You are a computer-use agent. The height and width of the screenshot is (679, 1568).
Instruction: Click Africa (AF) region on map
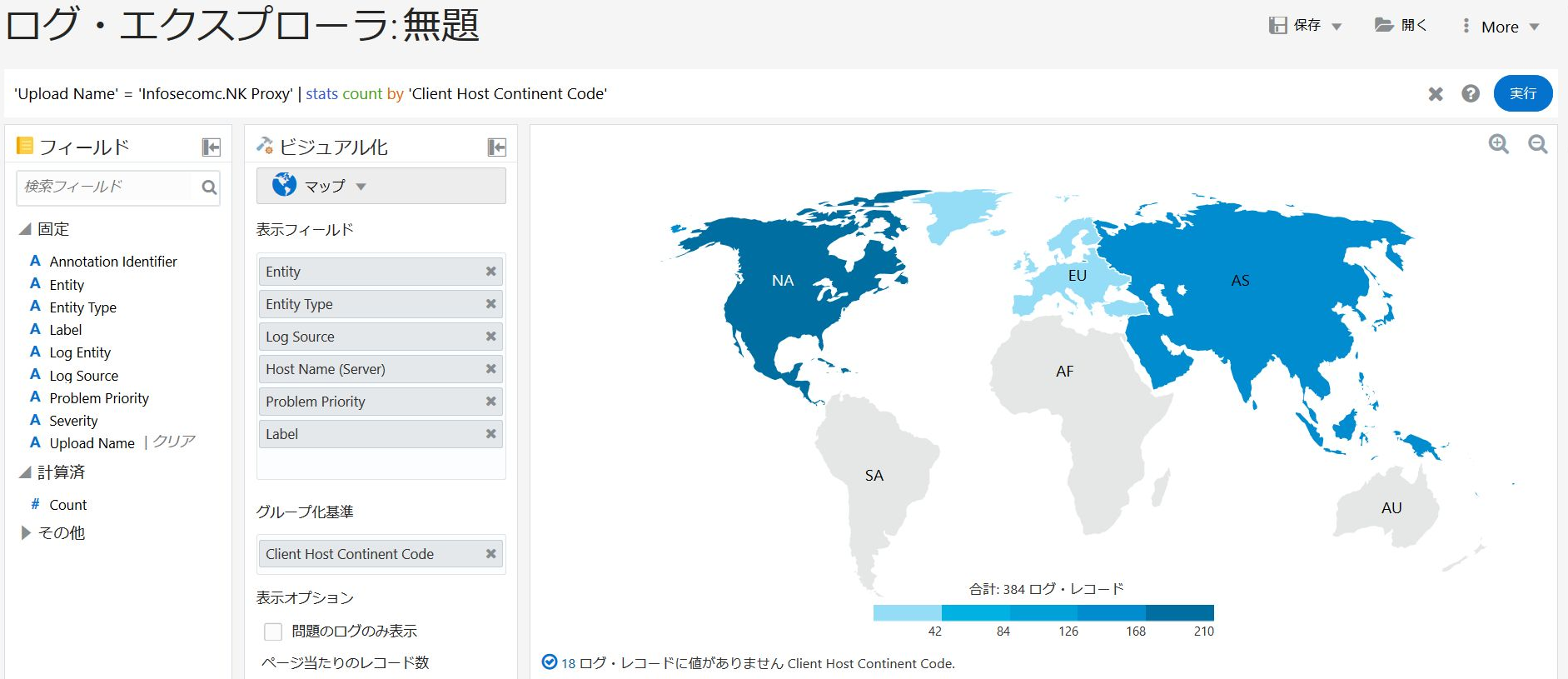coord(1064,372)
